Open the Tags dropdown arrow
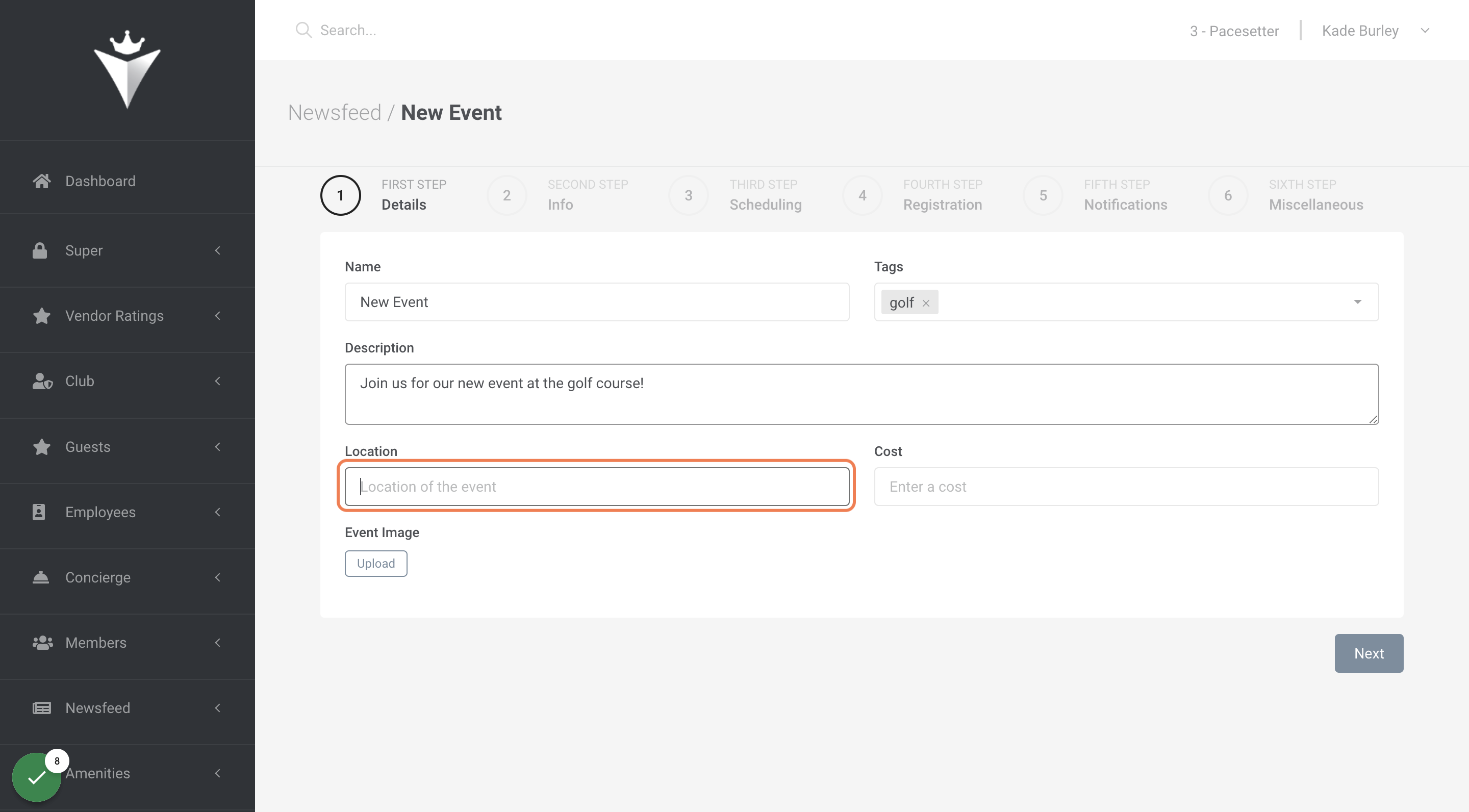Screen dimensions: 1469x812 pyautogui.click(x=1357, y=301)
